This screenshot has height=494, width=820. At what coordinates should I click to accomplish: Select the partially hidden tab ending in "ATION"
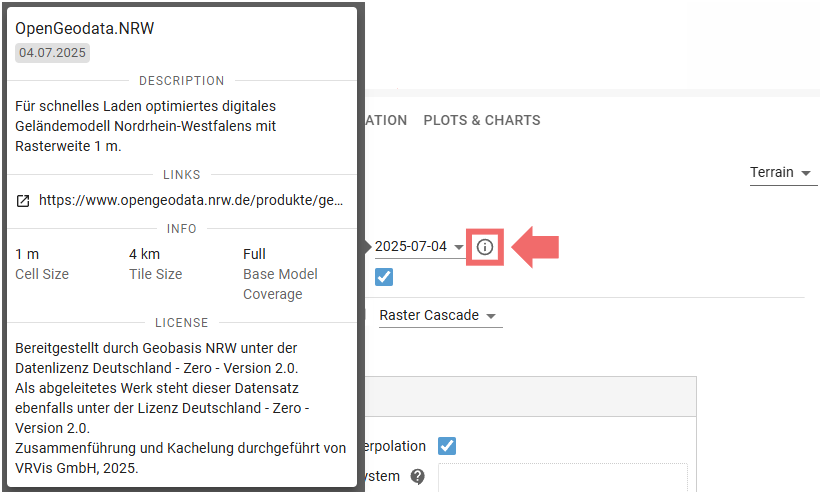[x=383, y=120]
